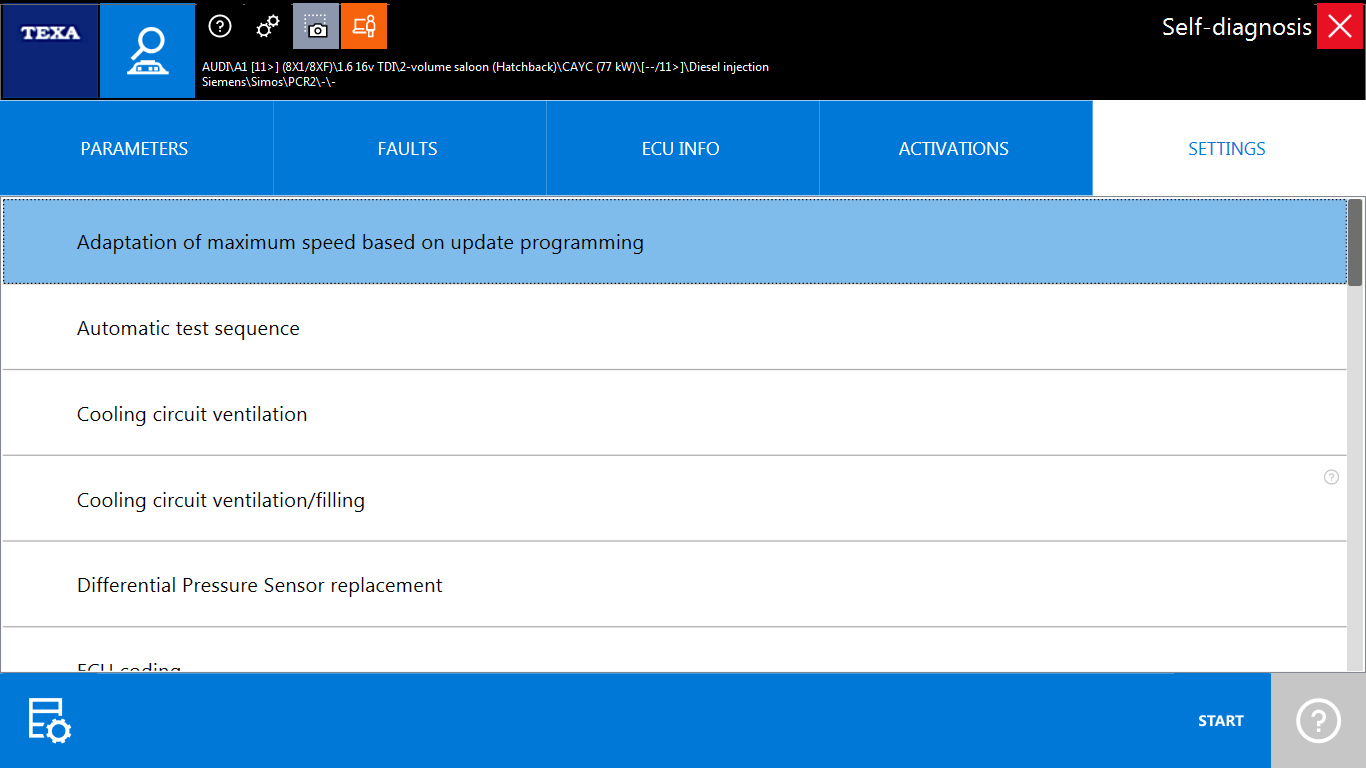Open the gears settings icon in top toolbar

(268, 26)
